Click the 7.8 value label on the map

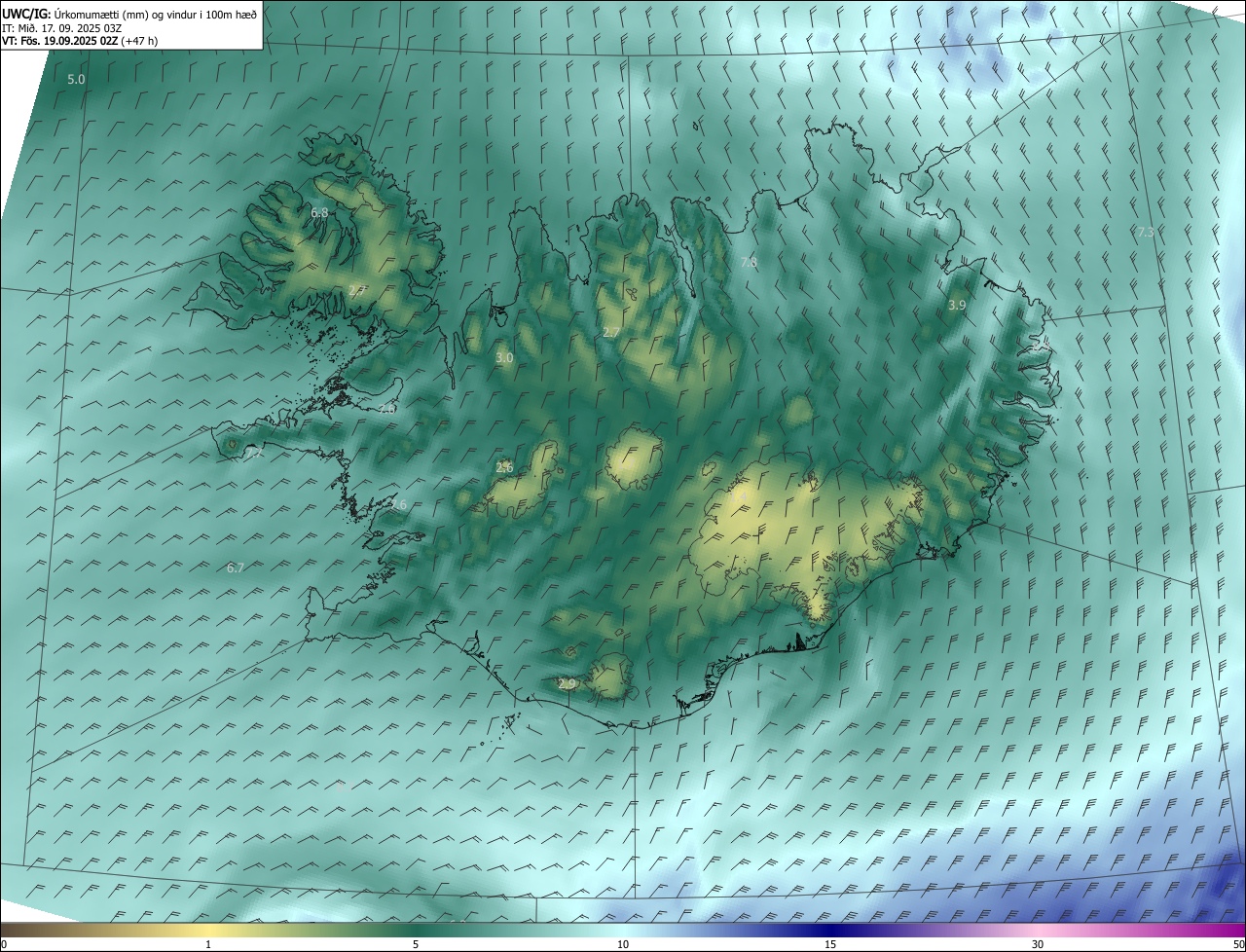(x=749, y=263)
